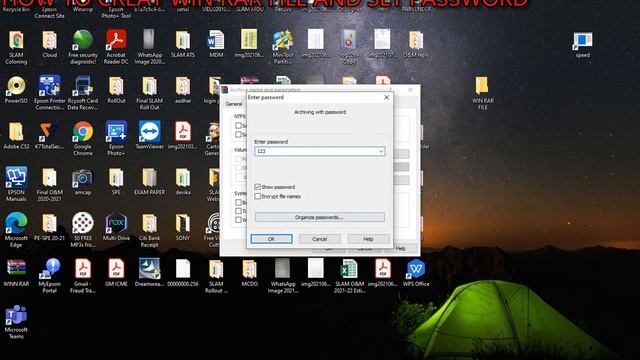The image size is (640, 360).
Task: Click Cancel in Enter password dialog
Action: [x=320, y=239]
